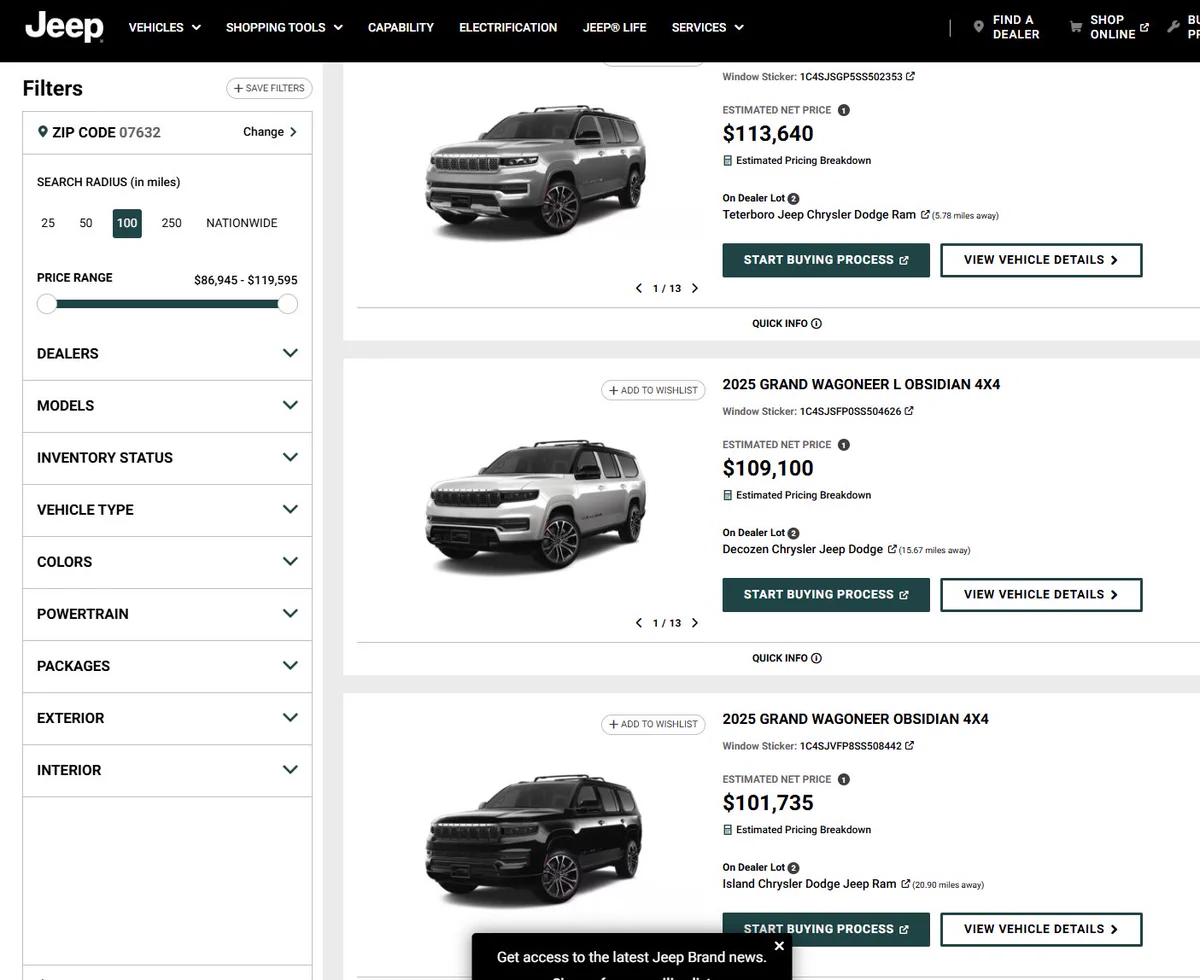
Task: Select 100 miles search radius
Action: (127, 223)
